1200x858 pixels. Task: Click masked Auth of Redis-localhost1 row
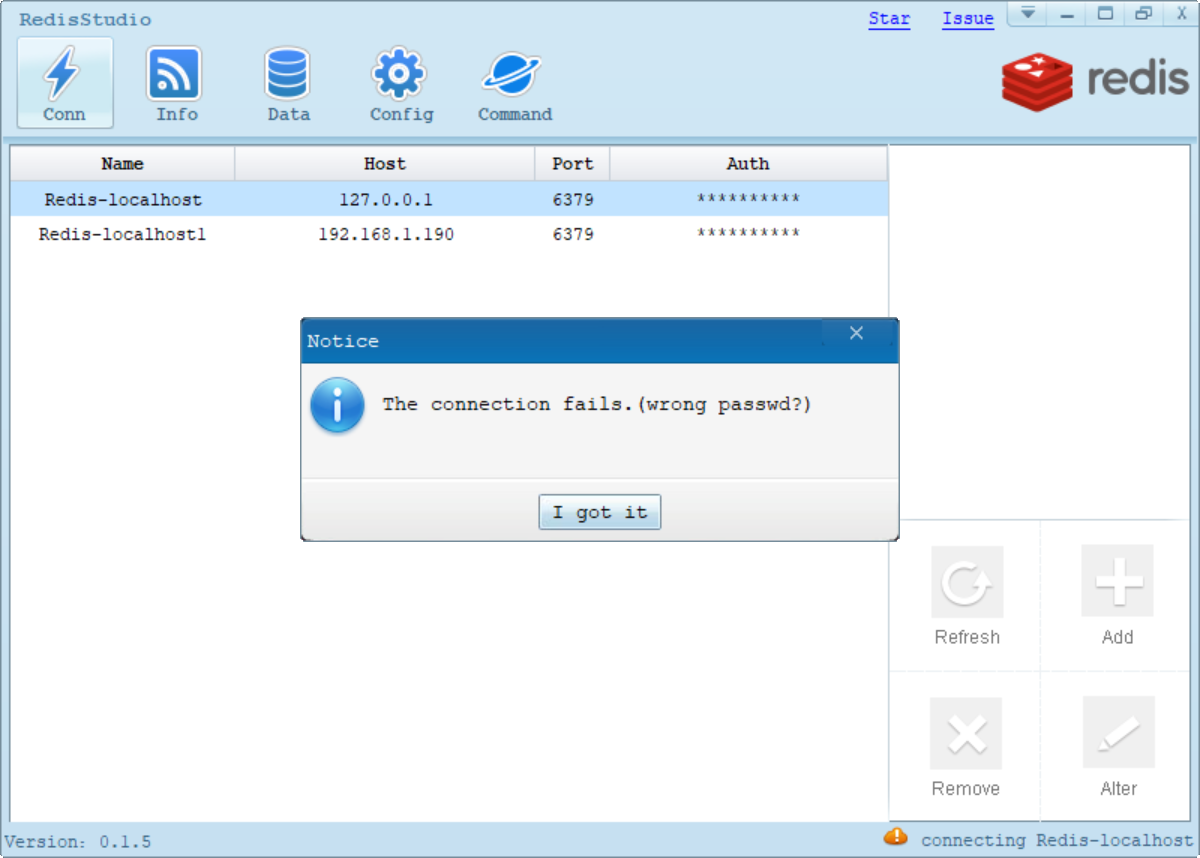[x=748, y=235]
